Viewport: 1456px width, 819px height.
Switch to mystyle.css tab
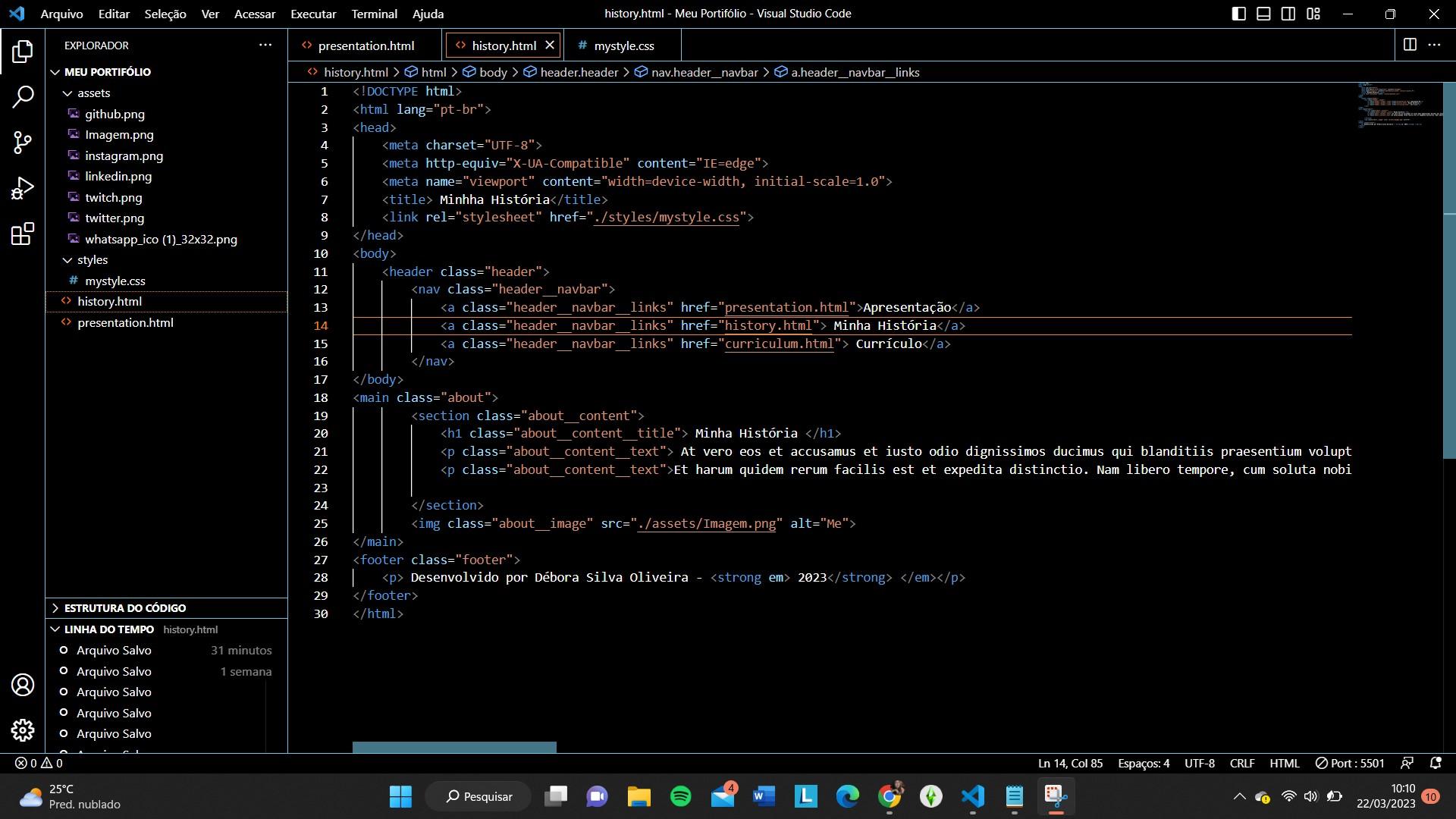(623, 45)
